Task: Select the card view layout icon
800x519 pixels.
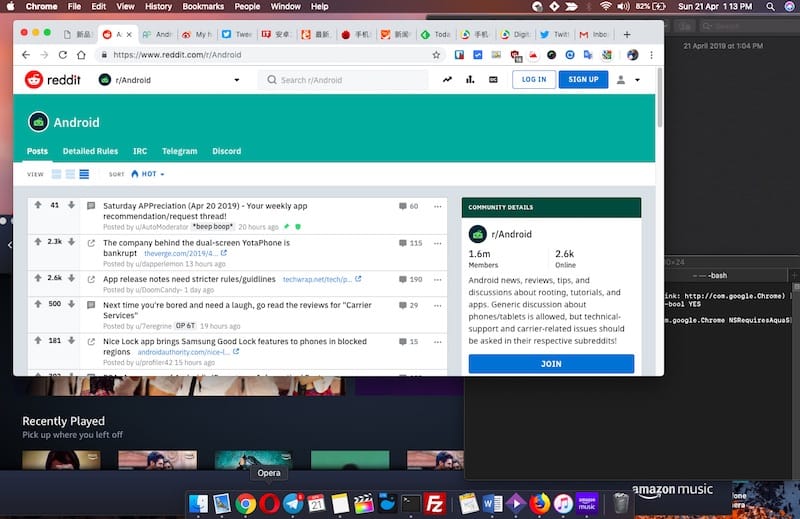Action: click(x=56, y=174)
